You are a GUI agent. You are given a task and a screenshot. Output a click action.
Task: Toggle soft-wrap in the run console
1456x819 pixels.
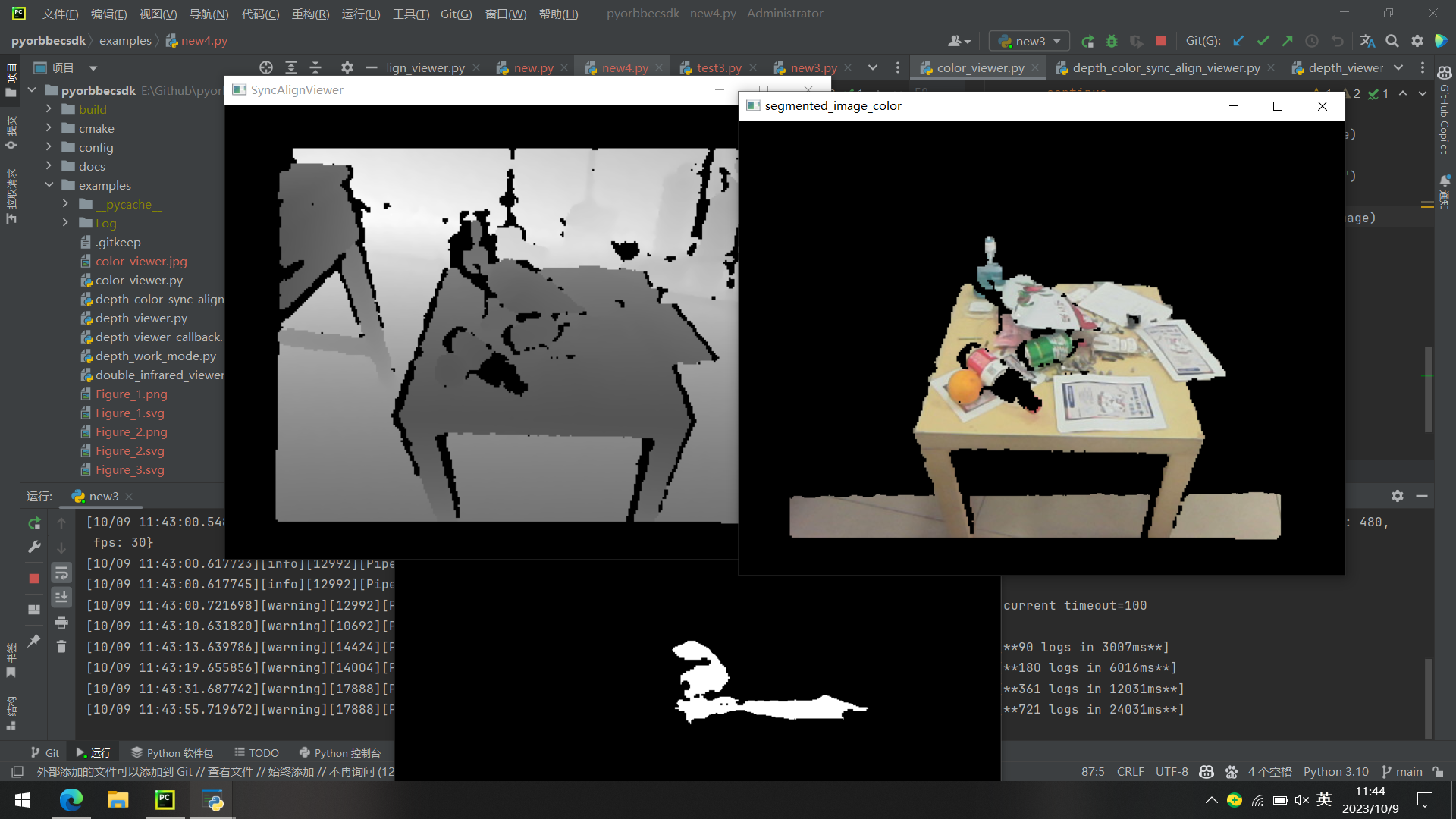pos(61,573)
